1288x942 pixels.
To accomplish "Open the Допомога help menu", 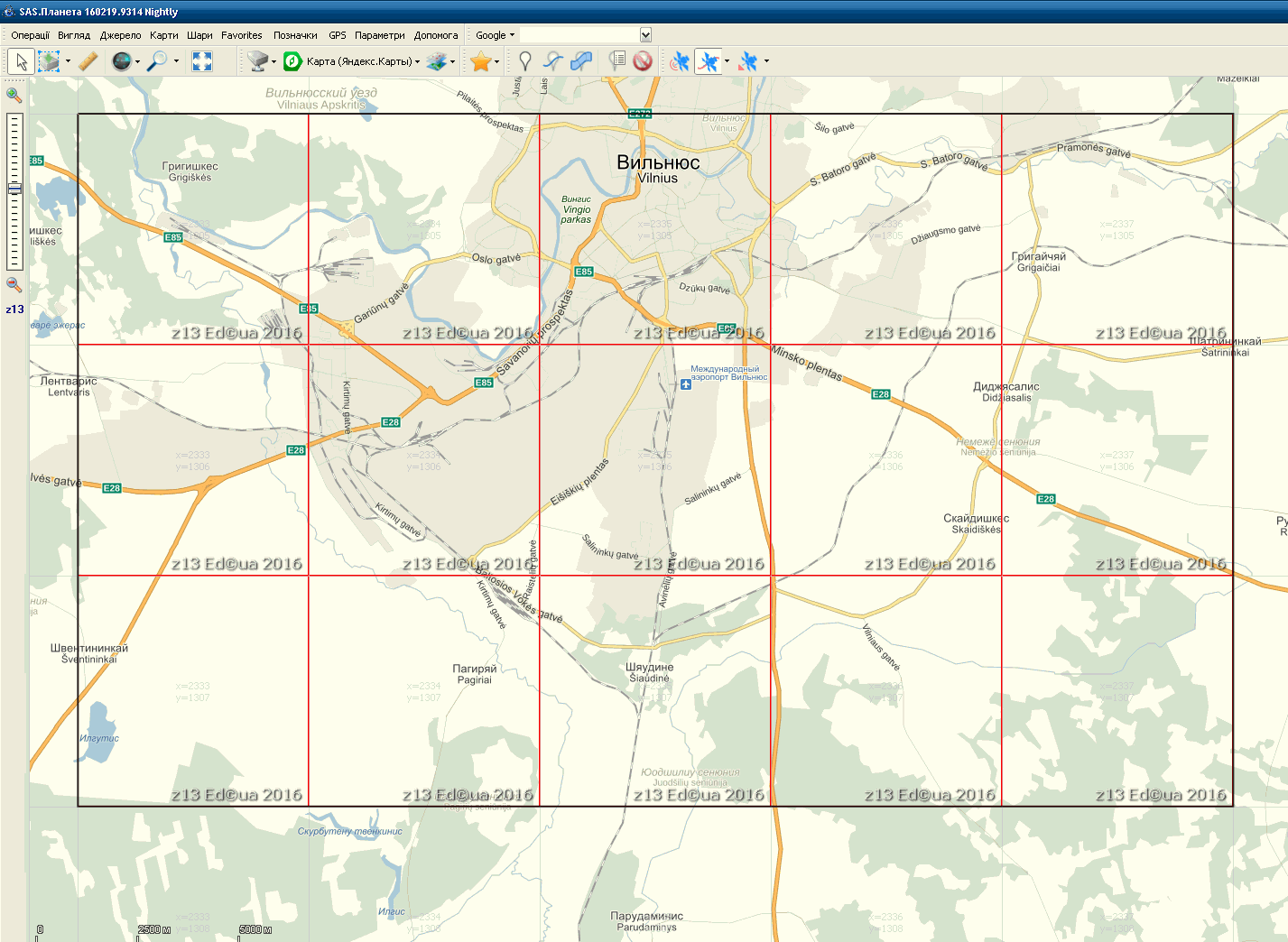I will coord(436,35).
